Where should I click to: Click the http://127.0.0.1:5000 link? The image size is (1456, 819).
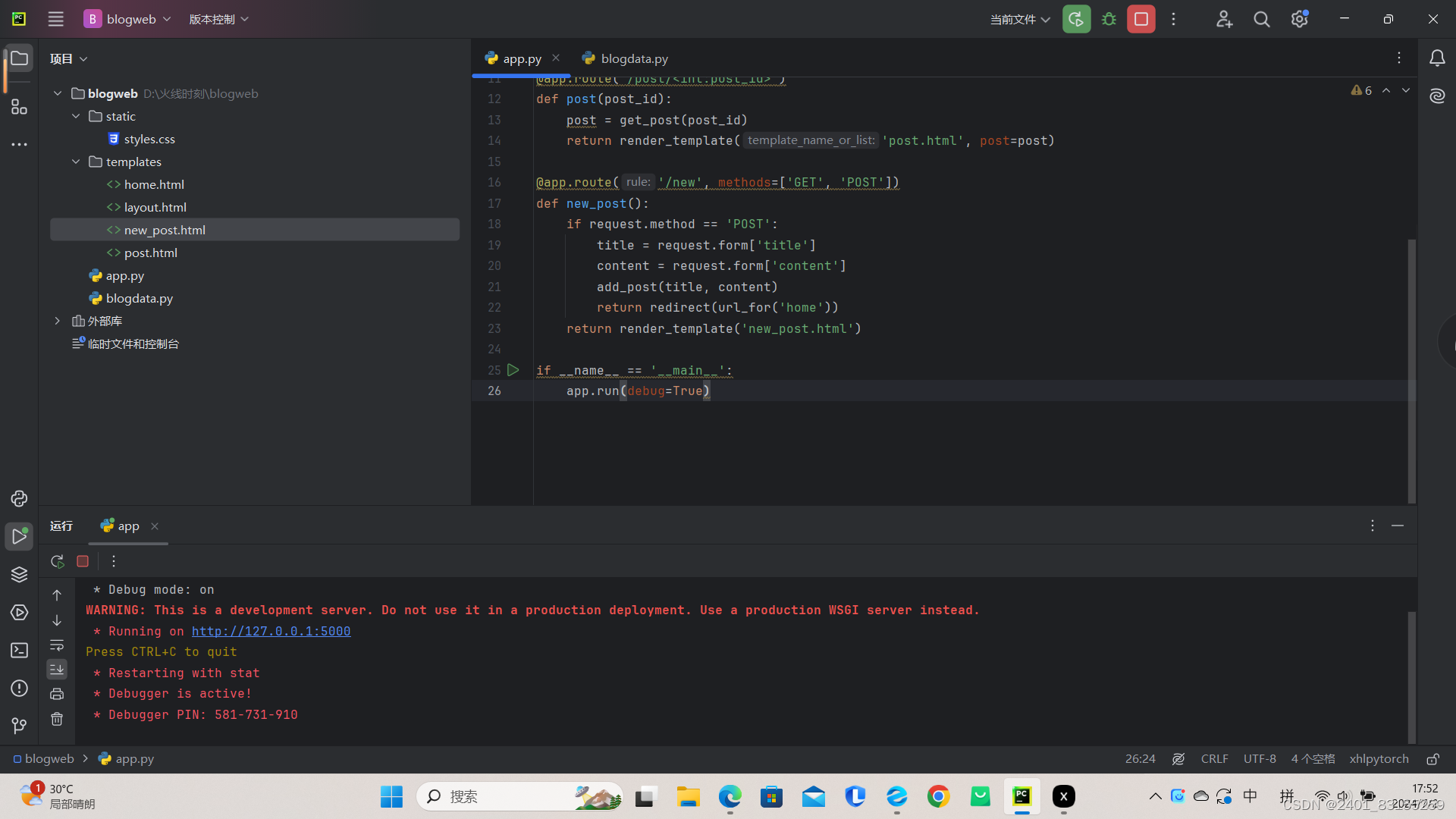pos(270,631)
